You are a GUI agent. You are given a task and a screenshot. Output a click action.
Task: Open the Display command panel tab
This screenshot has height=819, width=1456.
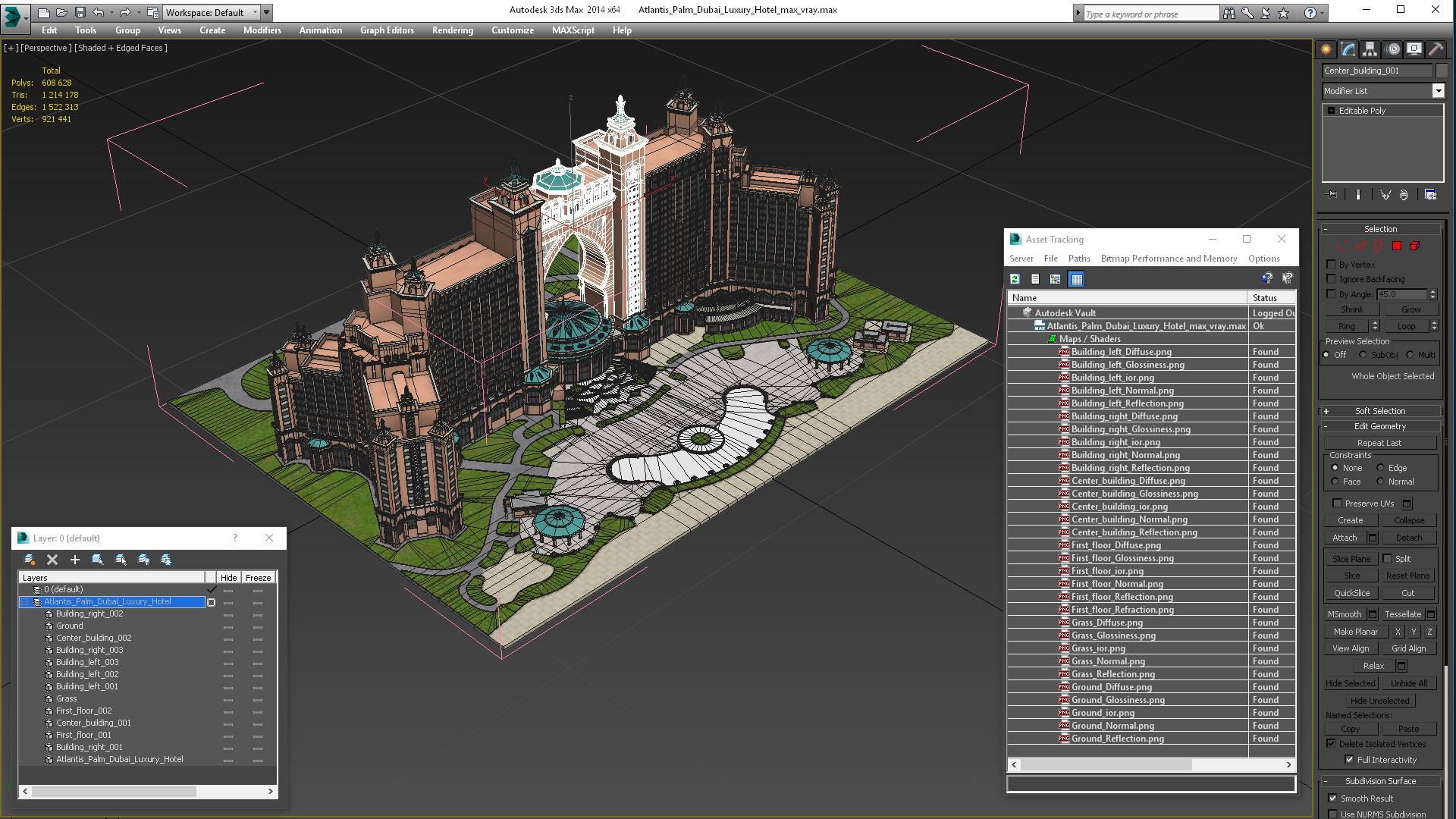point(1414,49)
